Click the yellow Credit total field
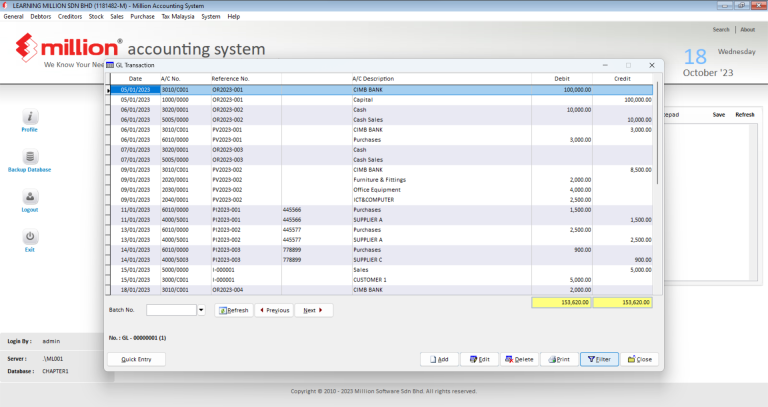This screenshot has height=407, width=768. pyautogui.click(x=623, y=303)
